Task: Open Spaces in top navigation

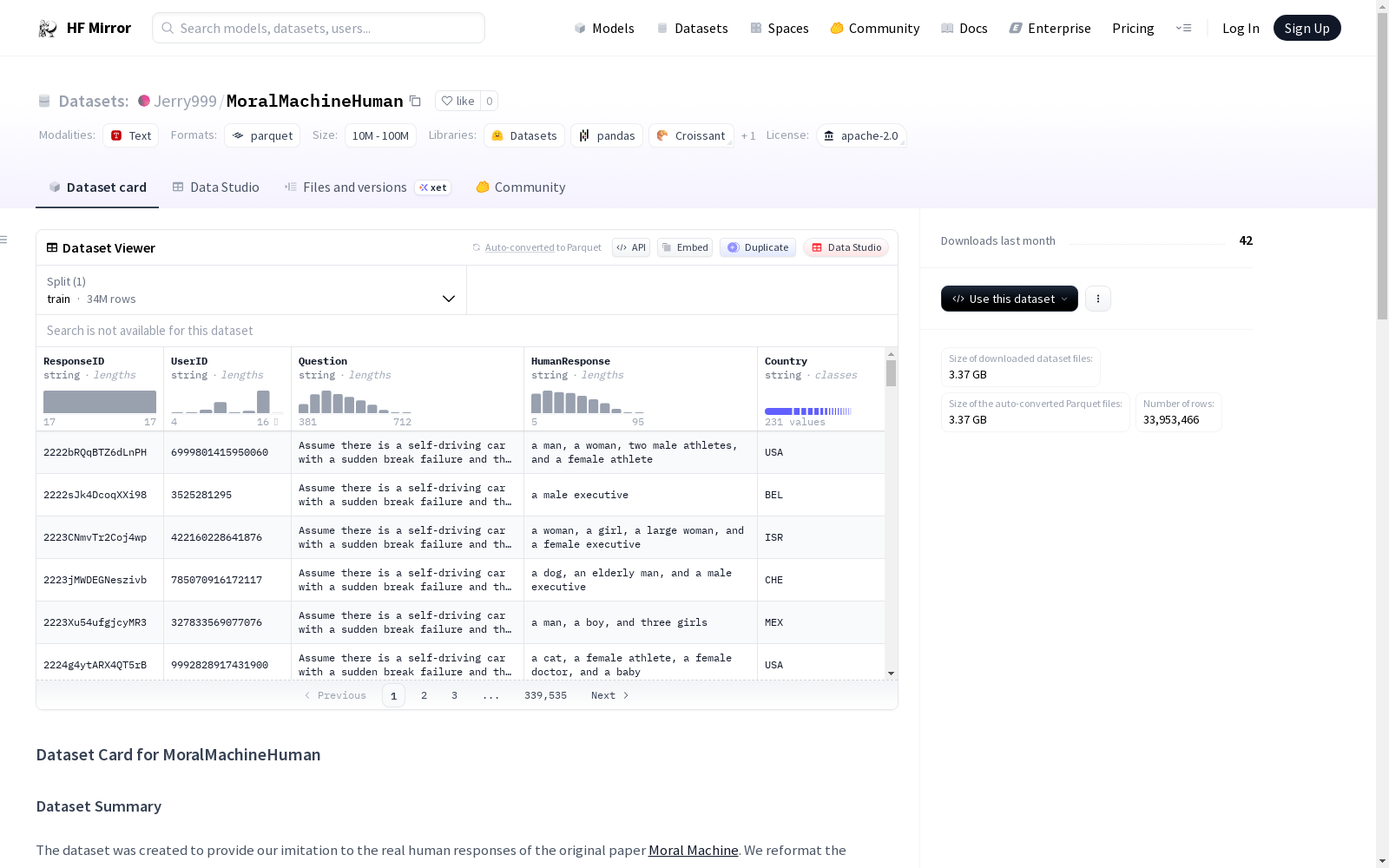Action: pyautogui.click(x=780, y=29)
